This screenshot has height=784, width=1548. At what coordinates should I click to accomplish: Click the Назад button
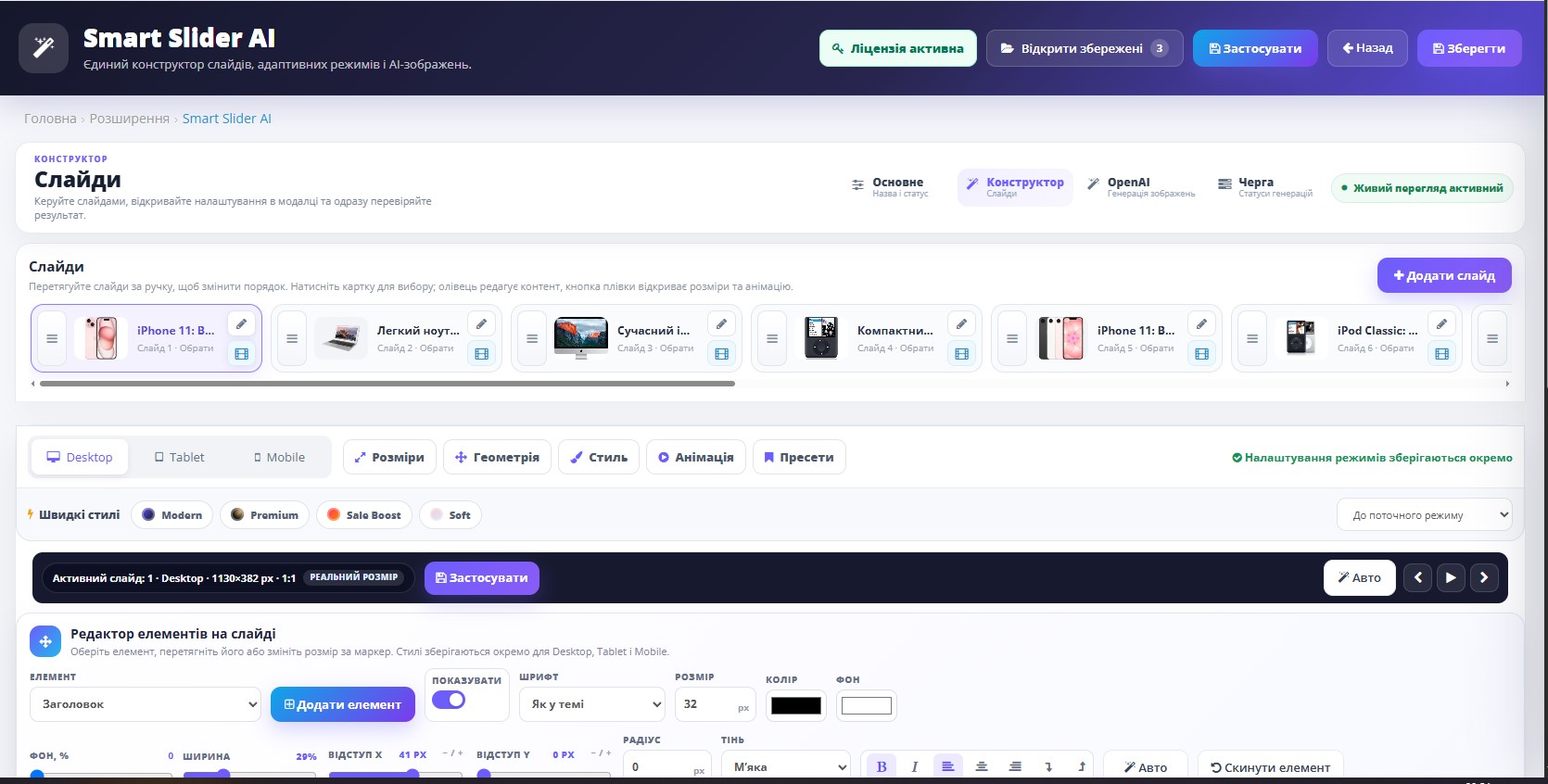pyautogui.click(x=1367, y=48)
